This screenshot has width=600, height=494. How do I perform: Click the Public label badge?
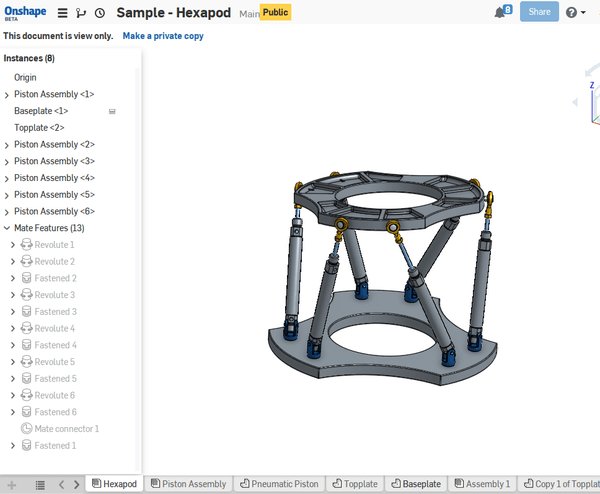coord(276,12)
